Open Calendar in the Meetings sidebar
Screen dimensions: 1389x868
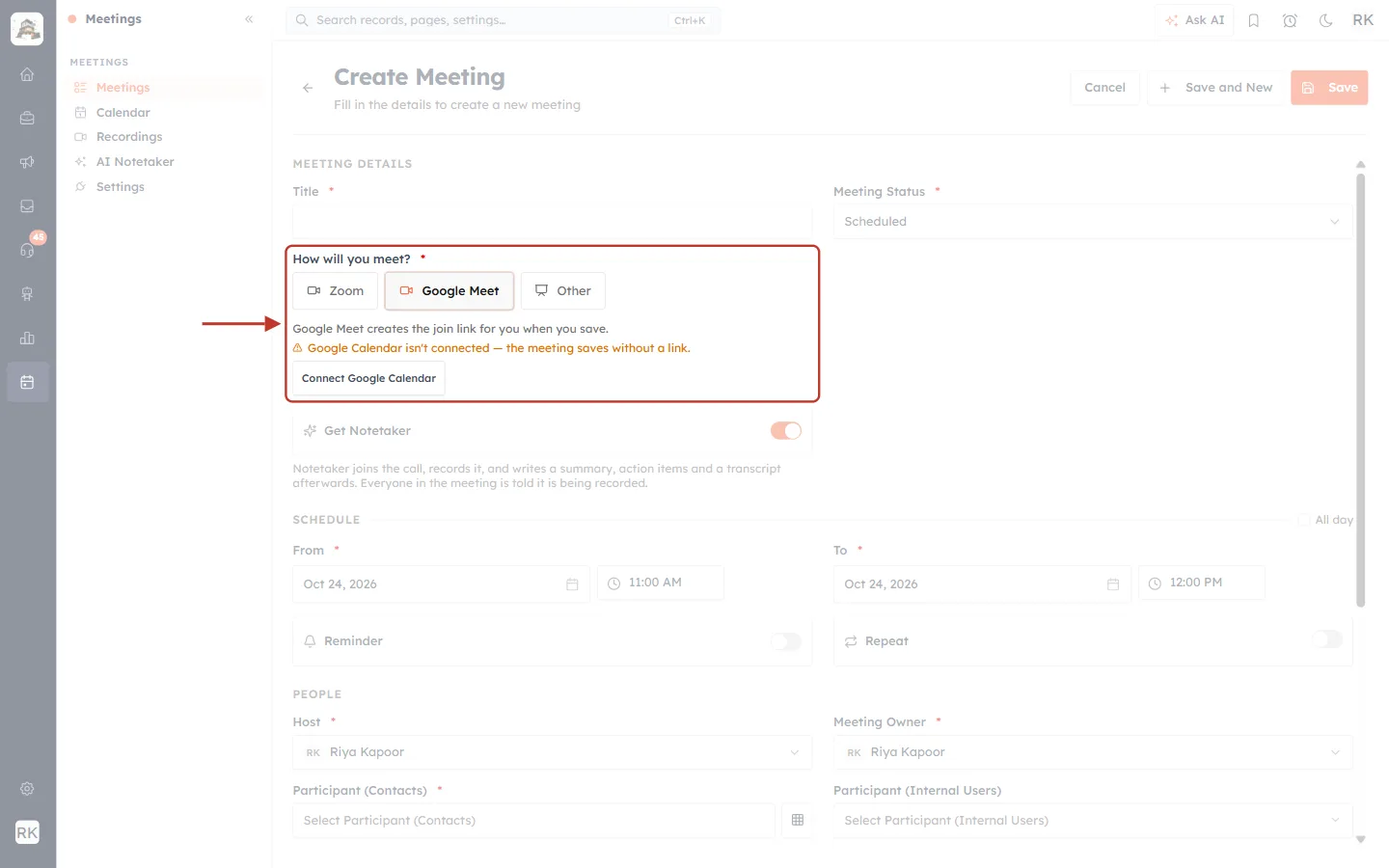click(123, 113)
